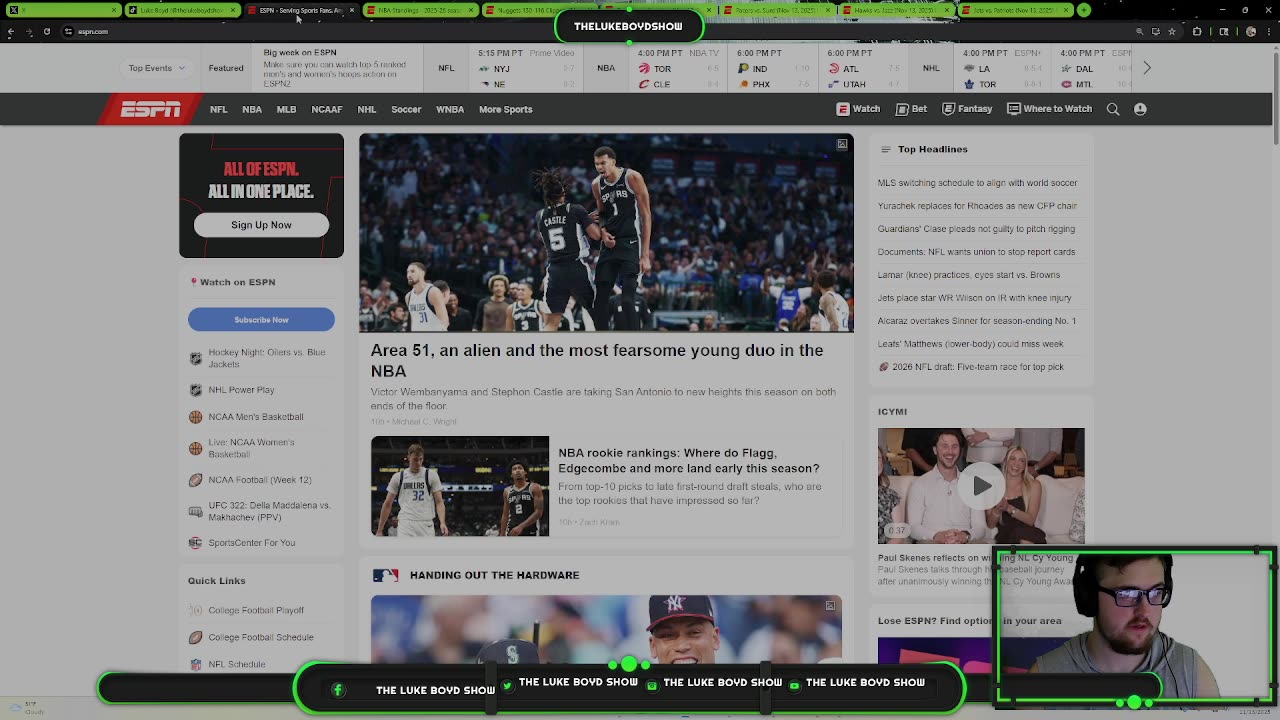The height and width of the screenshot is (720, 1280).
Task: Click the expand icon on the Spurs hero image
Action: click(x=842, y=145)
